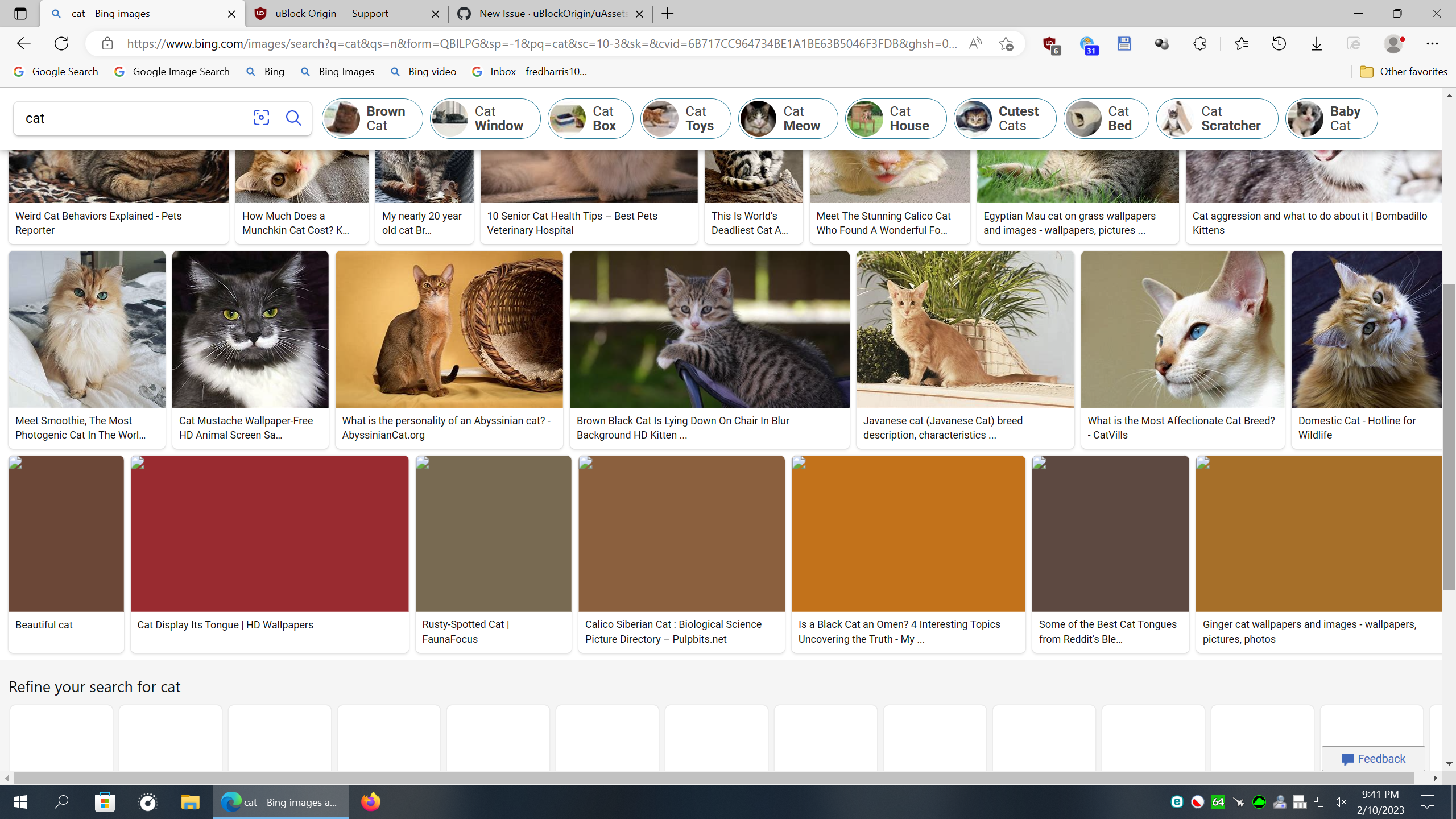Open the tab actions menu
The image size is (1456, 819).
point(20,14)
